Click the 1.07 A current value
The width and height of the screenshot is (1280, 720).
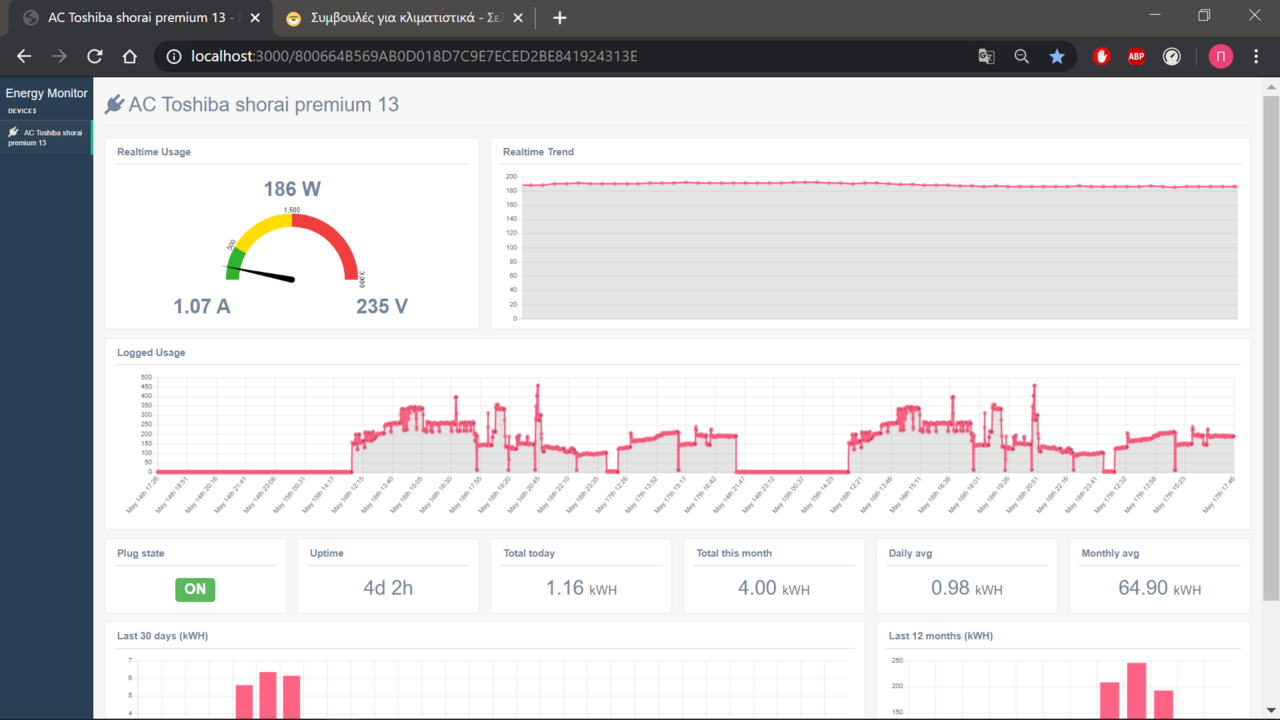click(x=202, y=306)
